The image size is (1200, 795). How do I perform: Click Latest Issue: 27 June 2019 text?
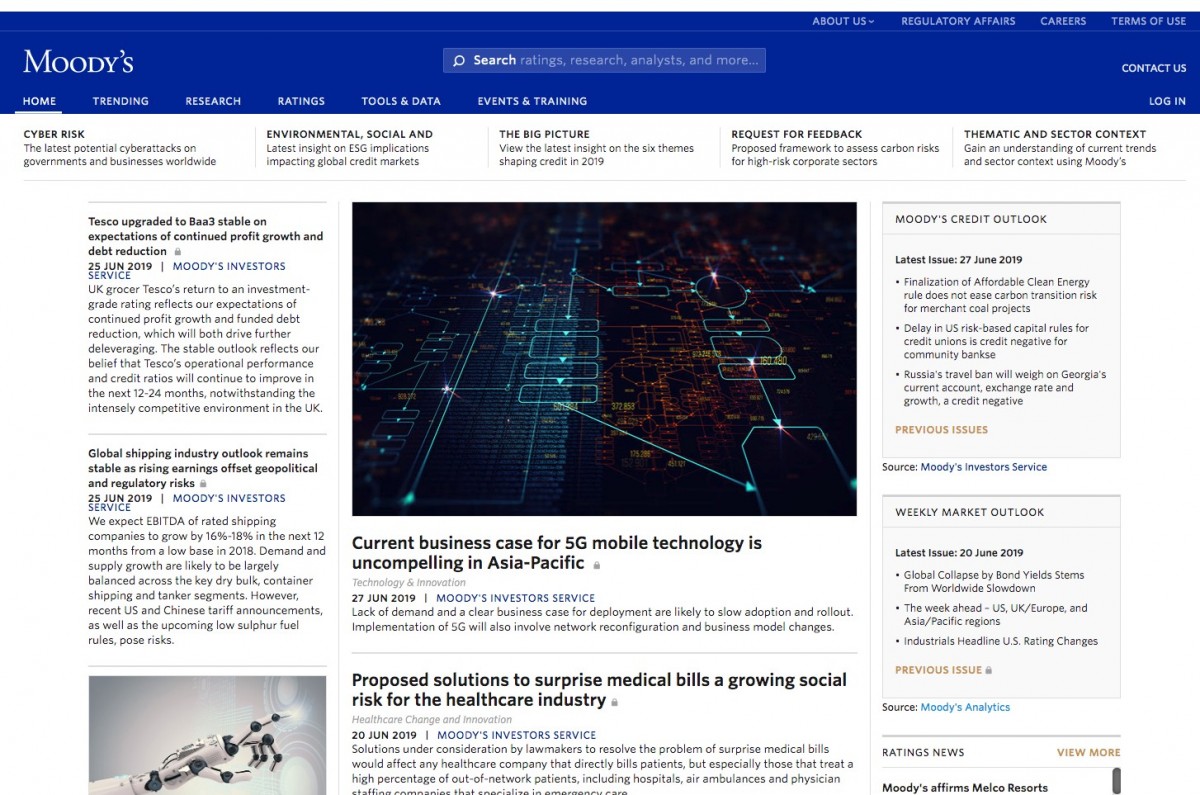[x=958, y=260]
